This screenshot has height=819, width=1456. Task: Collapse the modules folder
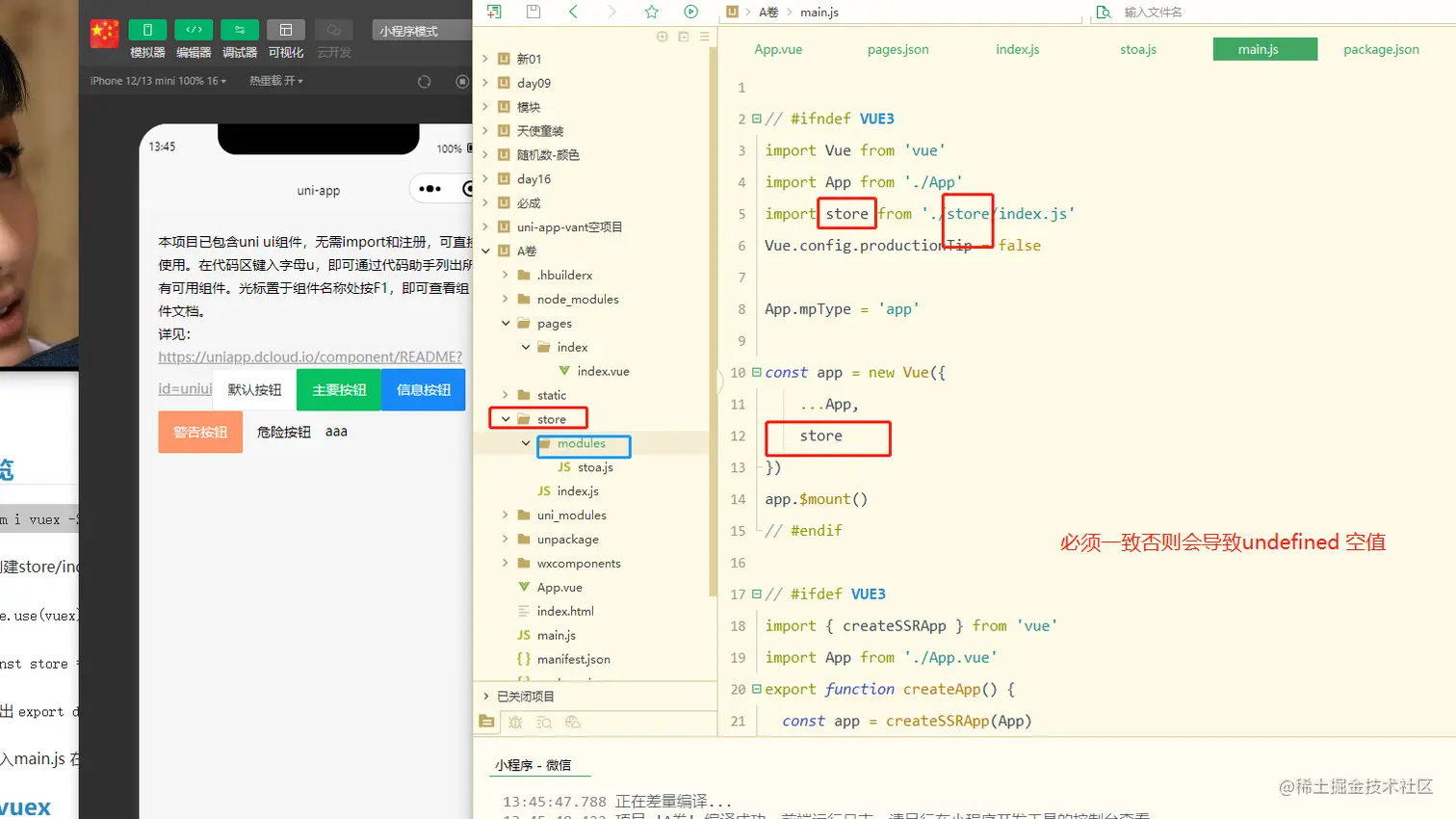526,443
